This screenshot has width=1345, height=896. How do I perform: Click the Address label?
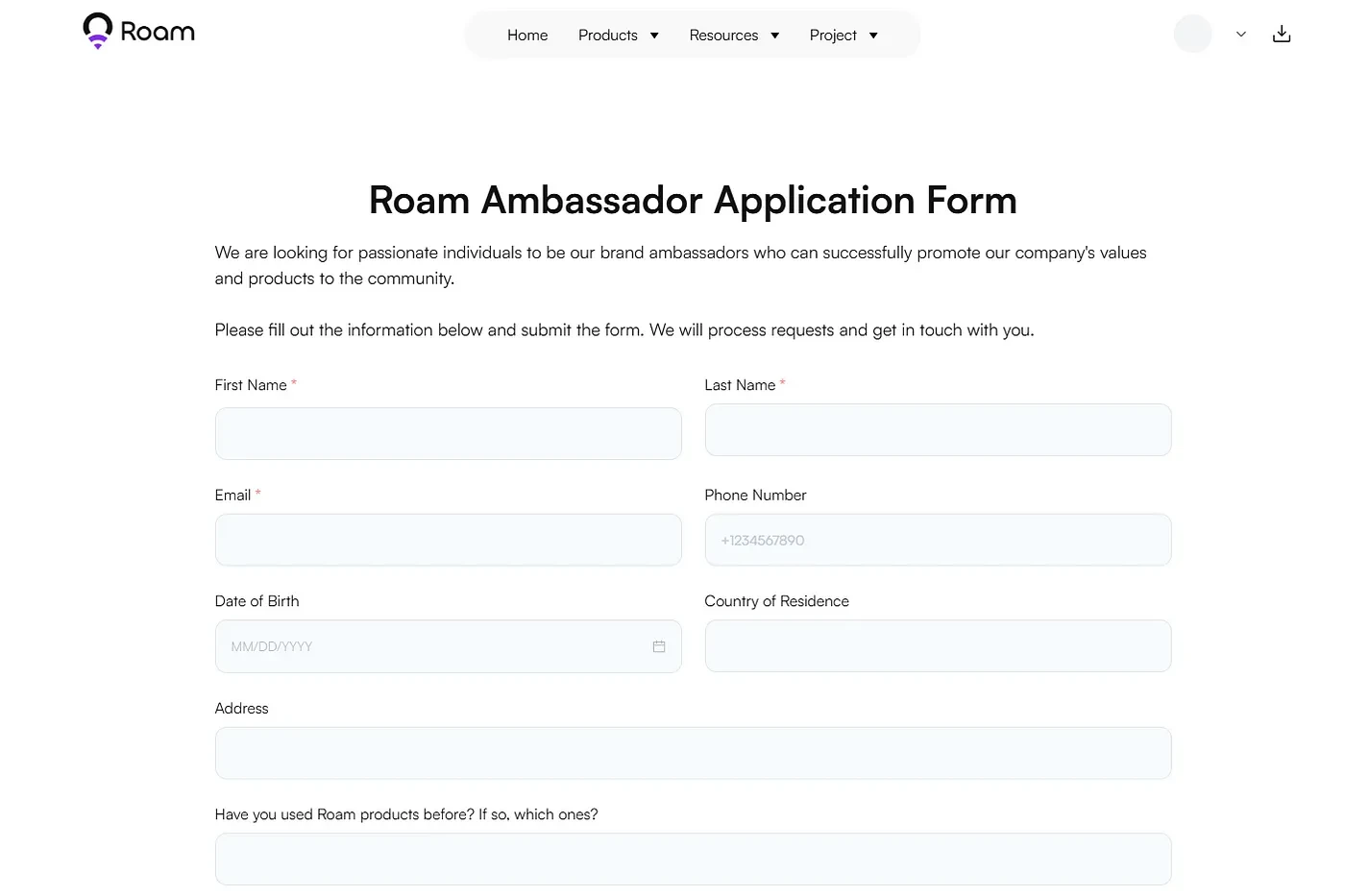(x=241, y=709)
